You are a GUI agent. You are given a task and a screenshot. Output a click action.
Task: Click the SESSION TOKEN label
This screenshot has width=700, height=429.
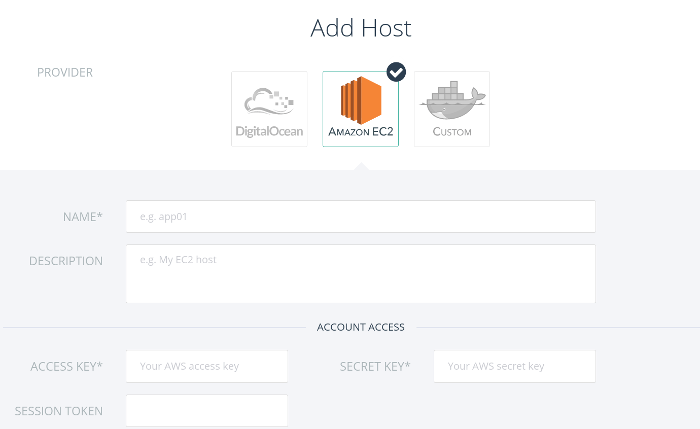click(59, 411)
